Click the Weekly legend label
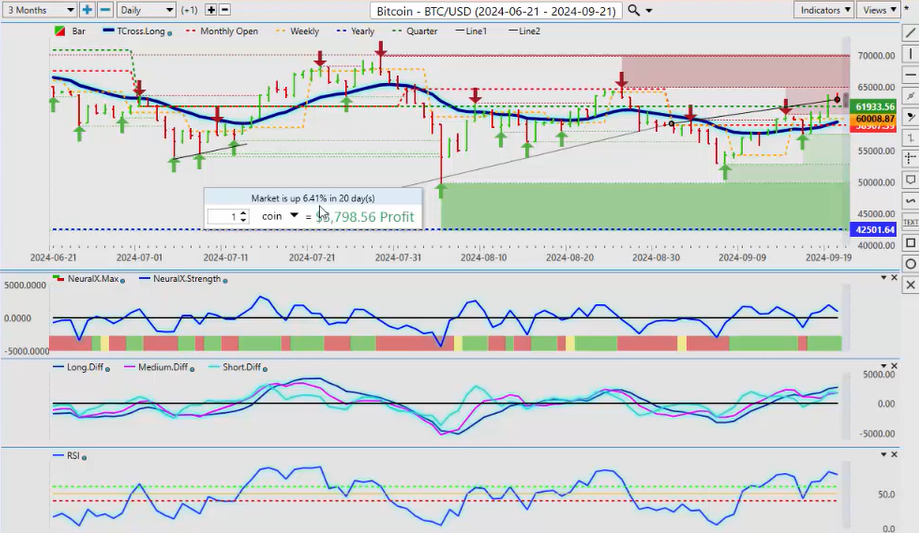This screenshot has width=919, height=533. tap(304, 31)
